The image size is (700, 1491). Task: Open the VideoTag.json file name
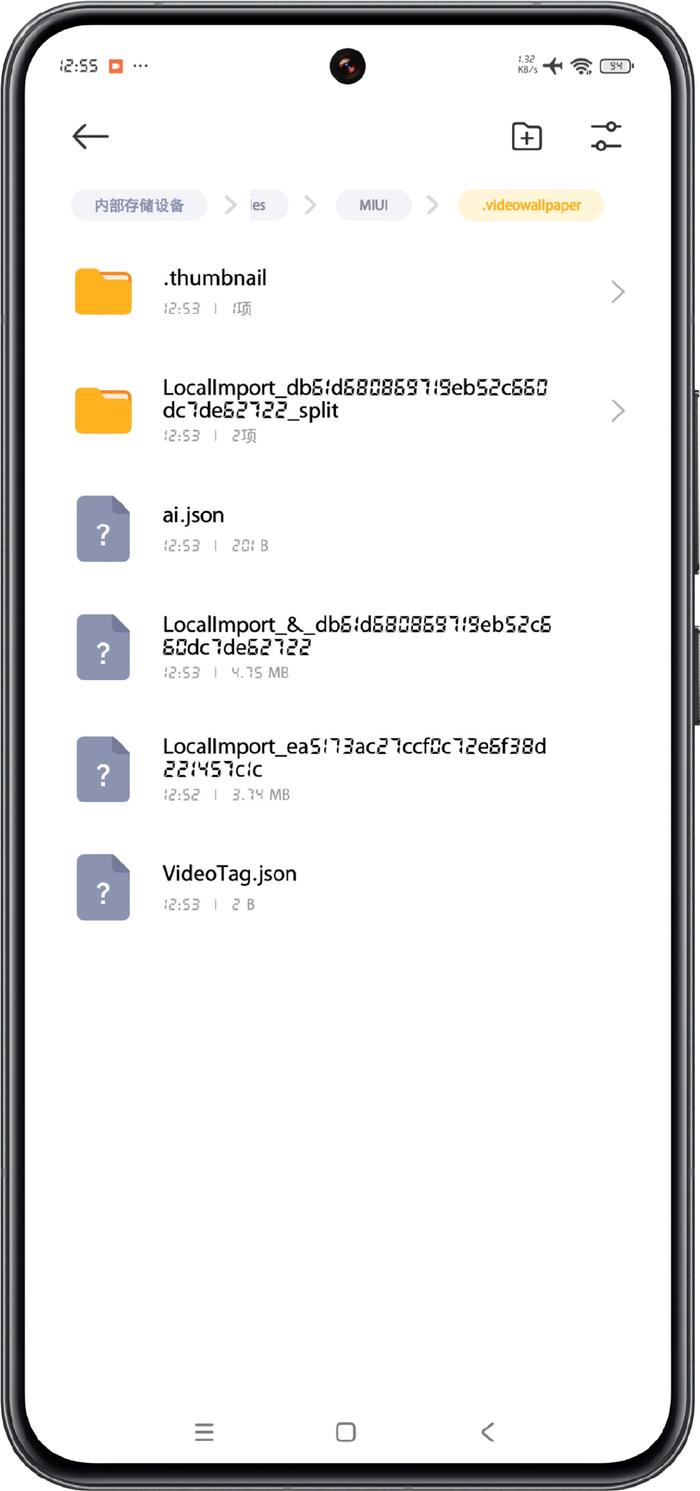(230, 873)
